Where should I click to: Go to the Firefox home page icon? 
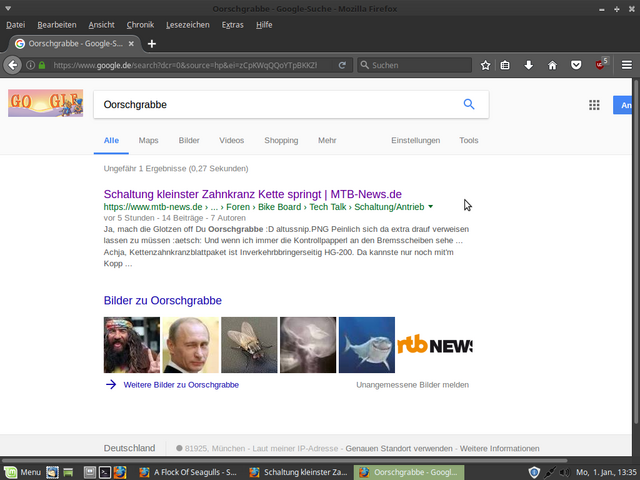pyautogui.click(x=552, y=65)
